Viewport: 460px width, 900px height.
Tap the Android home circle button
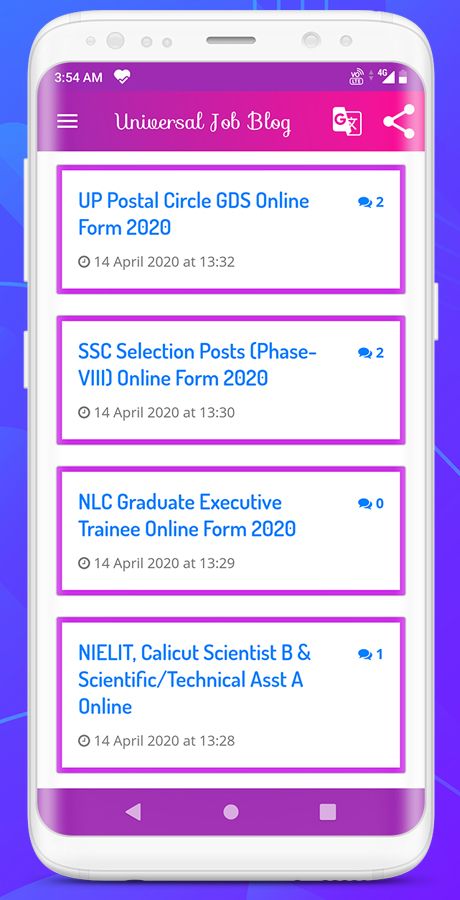231,812
